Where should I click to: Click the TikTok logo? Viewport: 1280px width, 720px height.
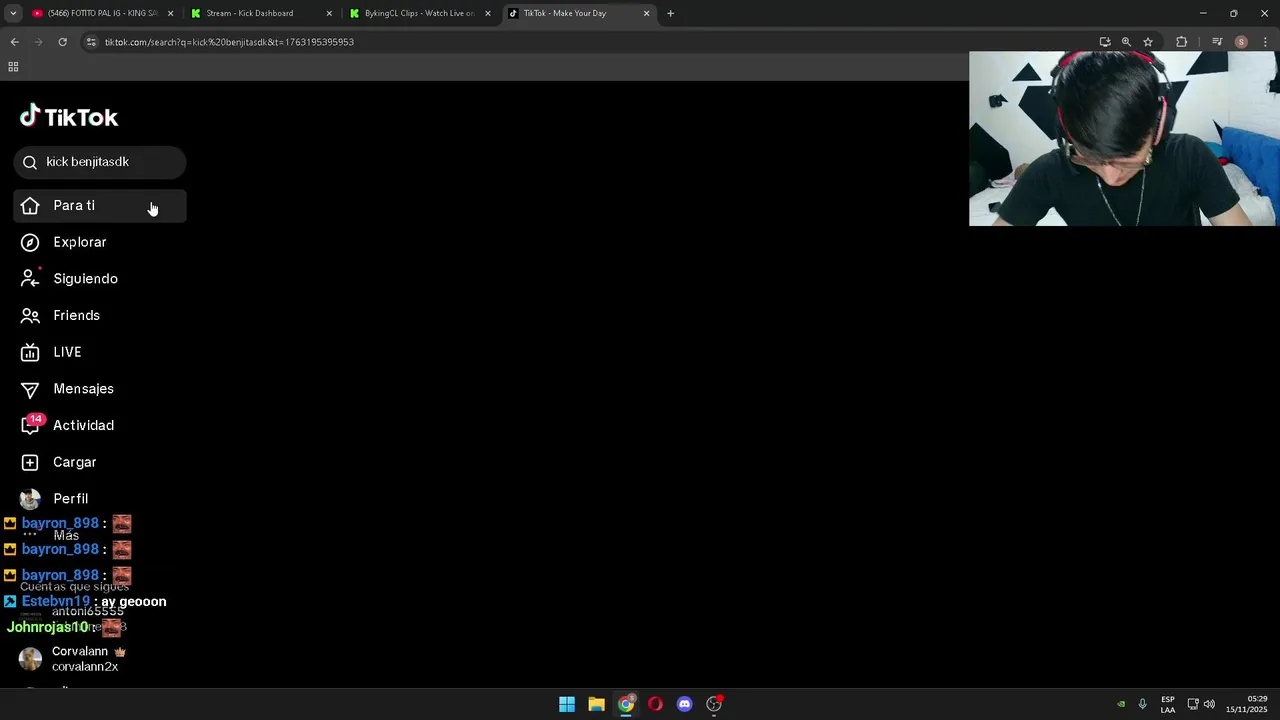69,117
